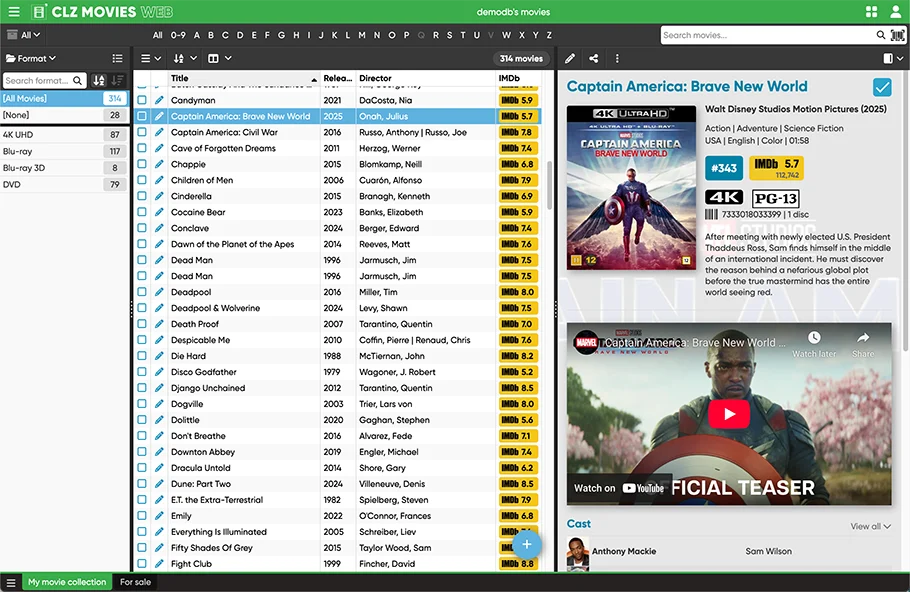910x592 pixels.
Task: Share the selected movie
Action: [x=593, y=59]
